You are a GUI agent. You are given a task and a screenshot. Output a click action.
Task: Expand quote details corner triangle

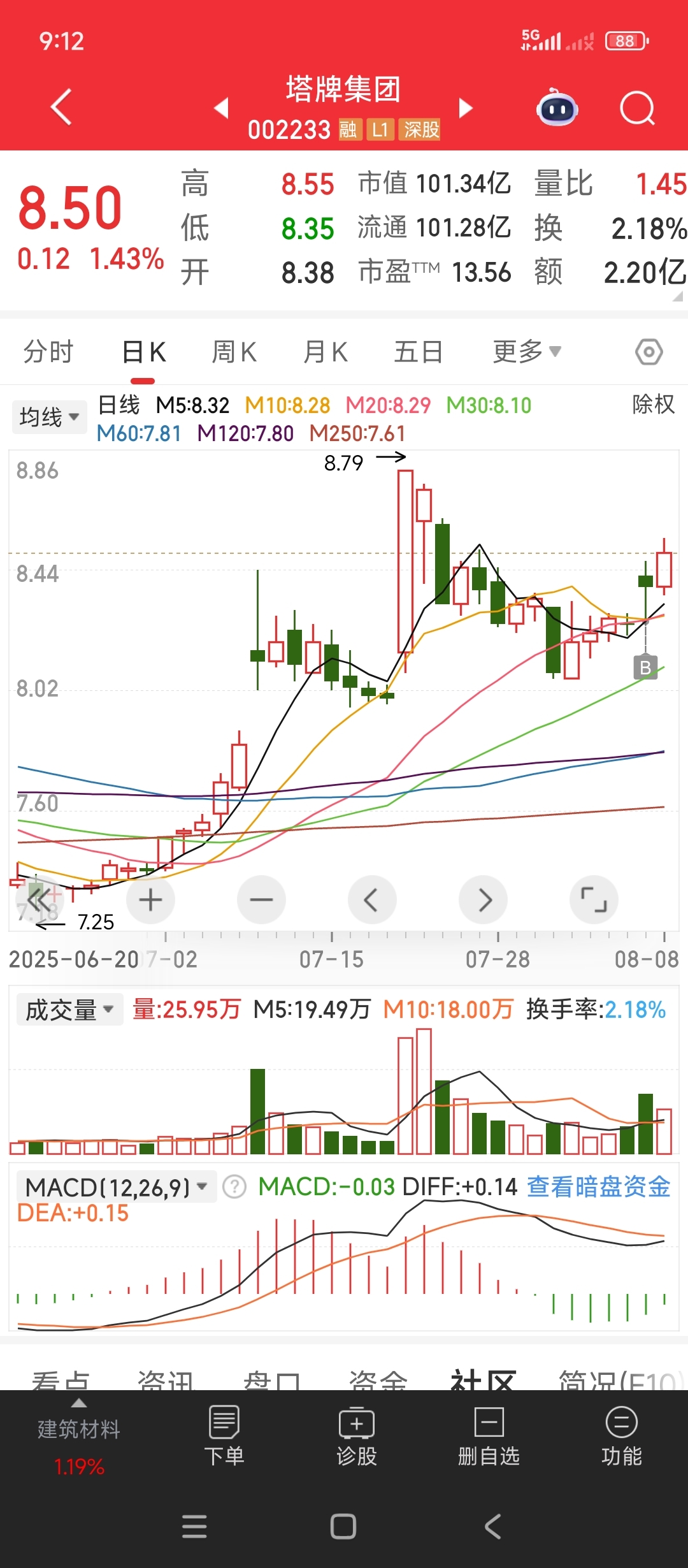[678, 296]
